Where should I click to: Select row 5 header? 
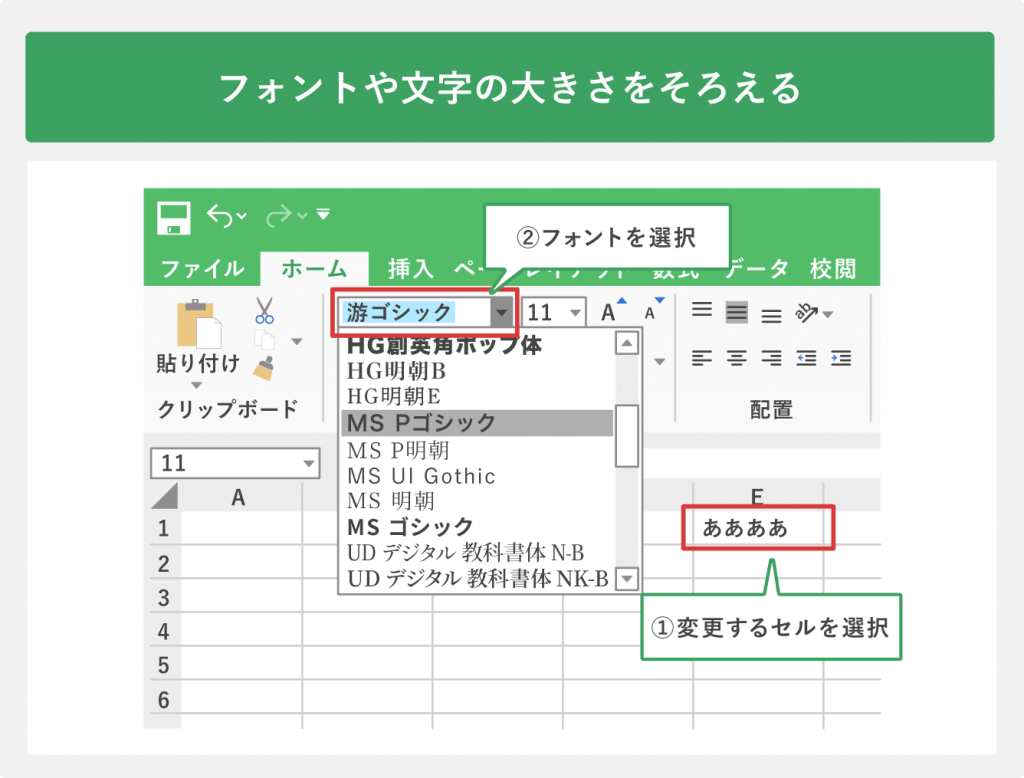[x=164, y=665]
